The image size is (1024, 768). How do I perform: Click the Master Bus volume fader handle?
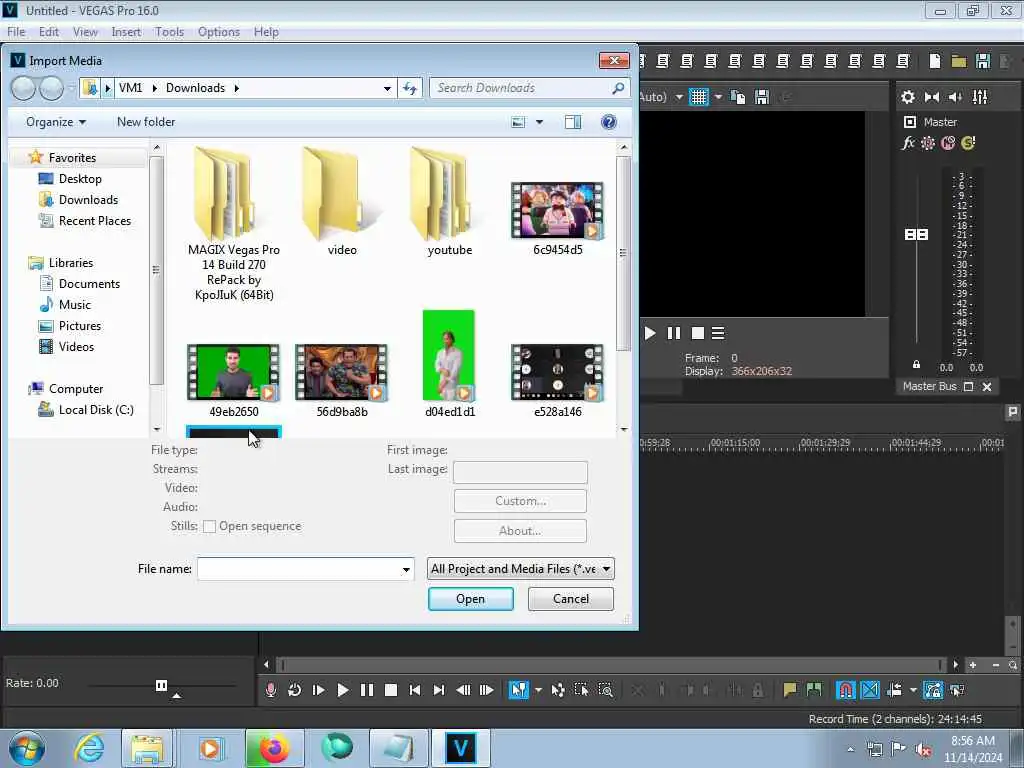pyautogui.click(x=916, y=234)
